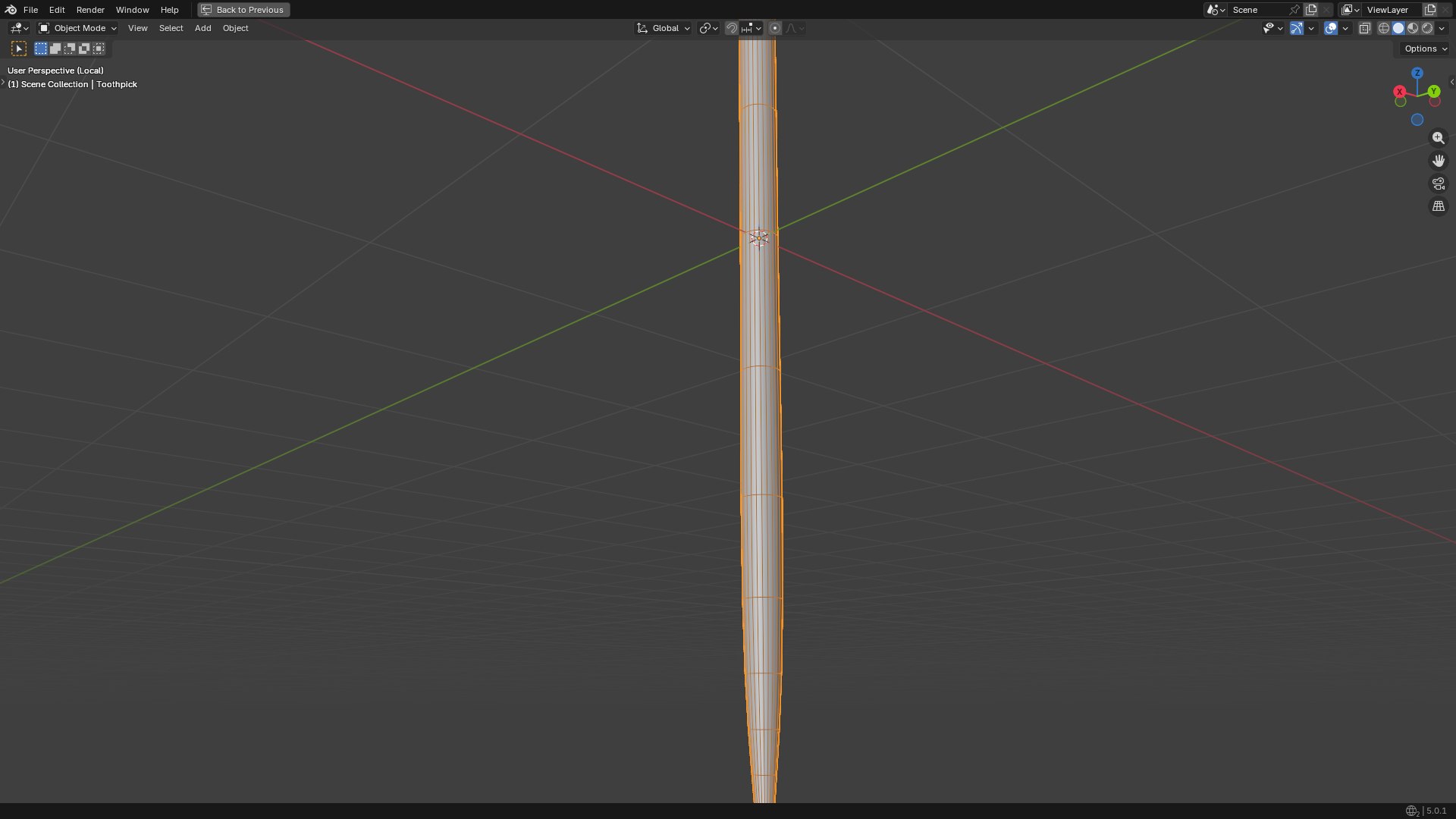Pin the scene to workspace

tap(1294, 10)
